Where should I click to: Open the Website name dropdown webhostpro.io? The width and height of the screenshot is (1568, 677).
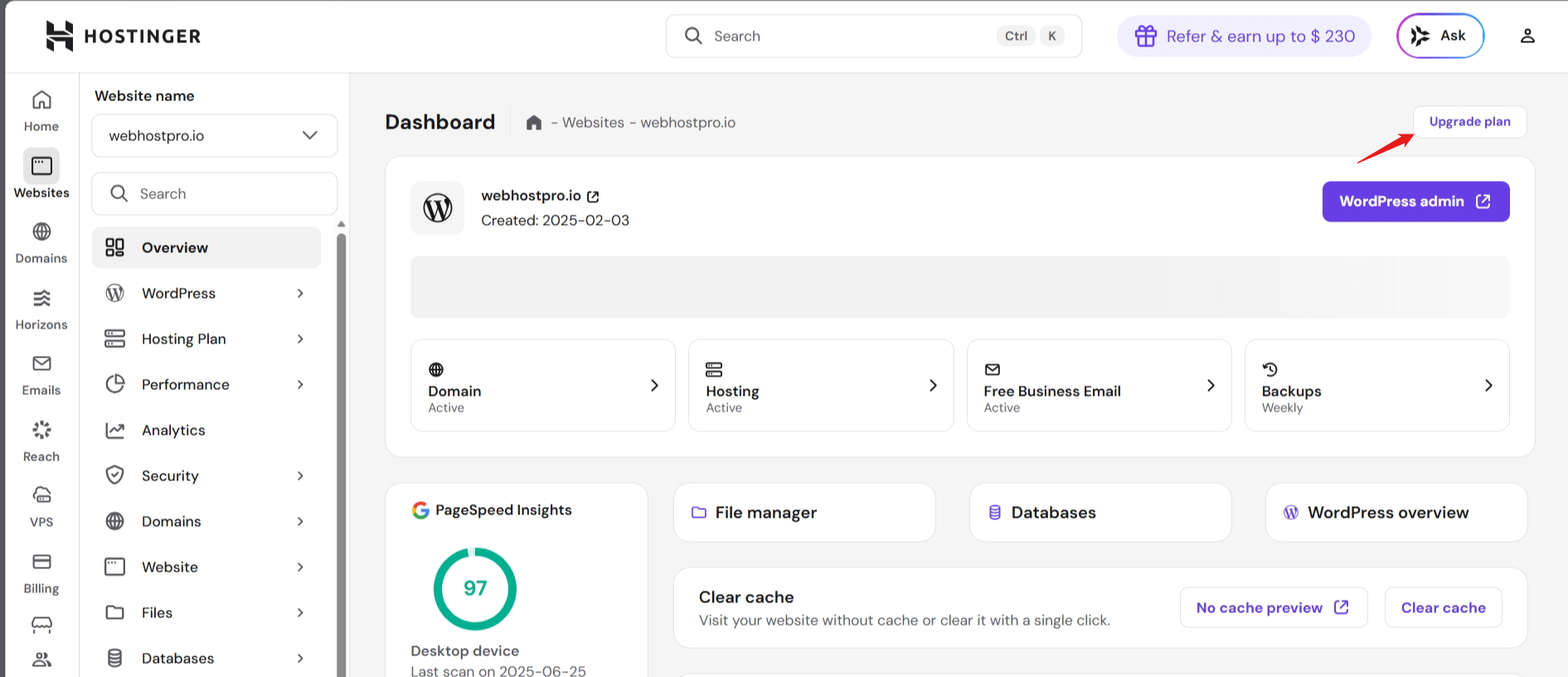(214, 135)
